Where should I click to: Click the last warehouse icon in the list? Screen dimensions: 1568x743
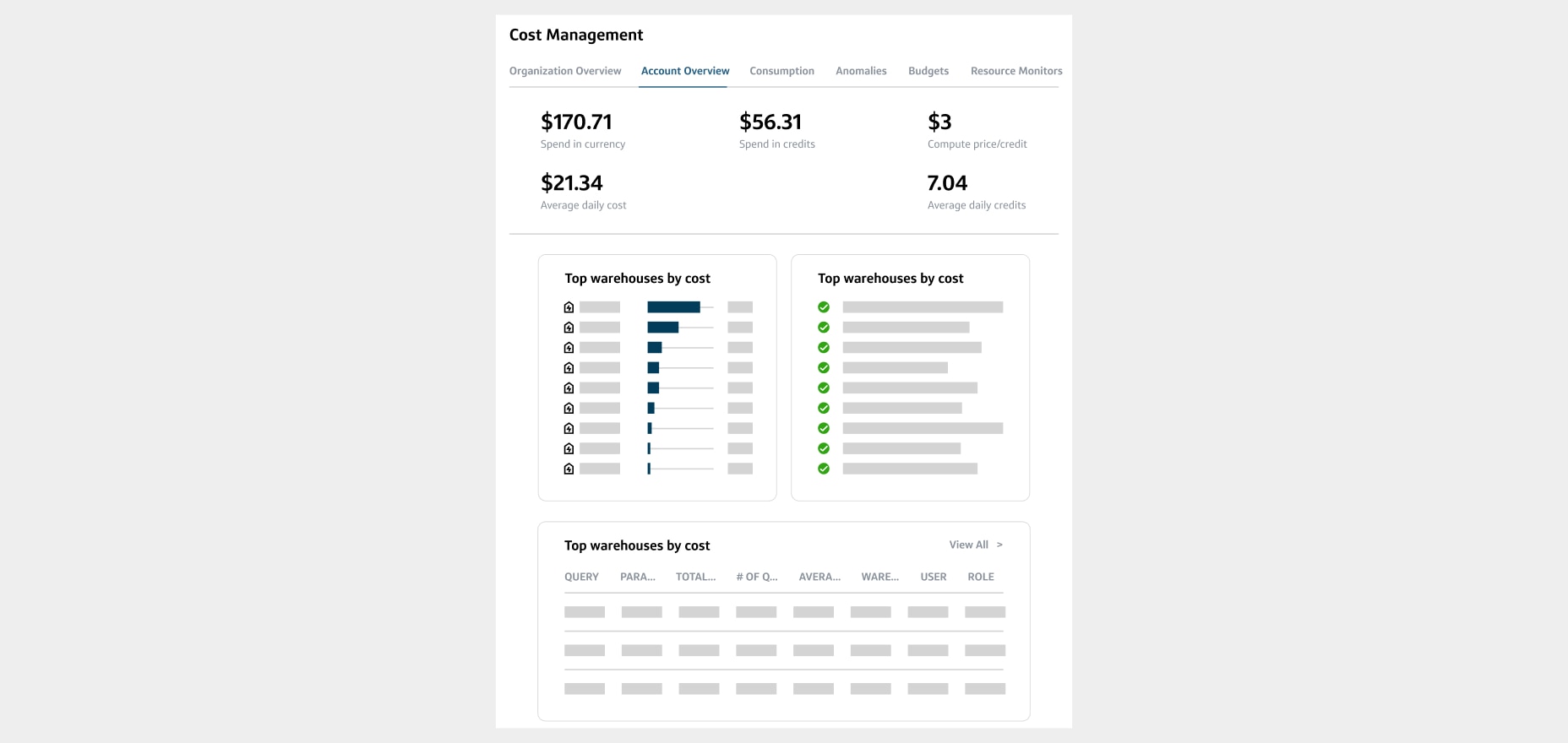569,469
